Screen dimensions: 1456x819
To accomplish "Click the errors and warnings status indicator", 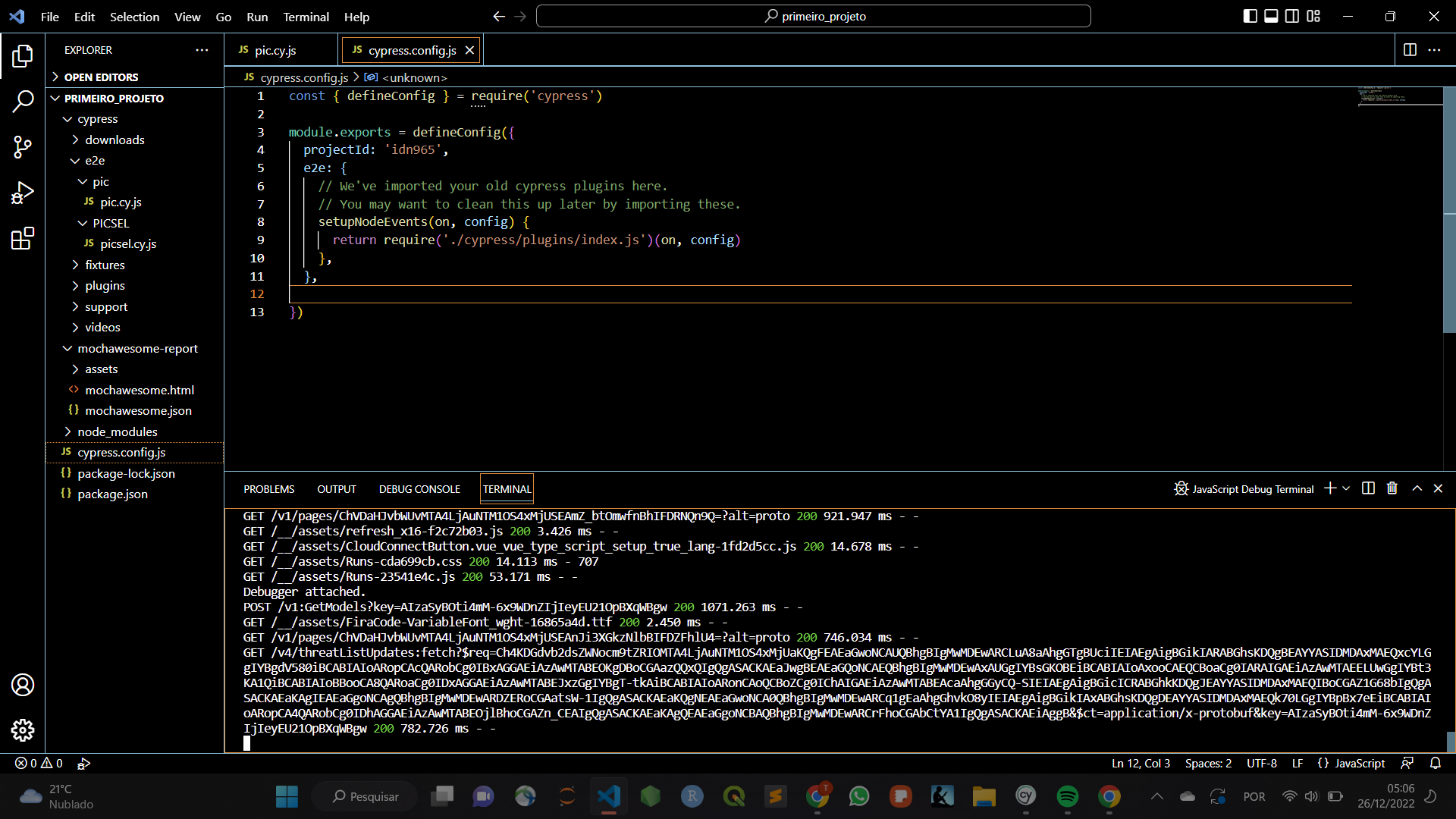I will [39, 763].
